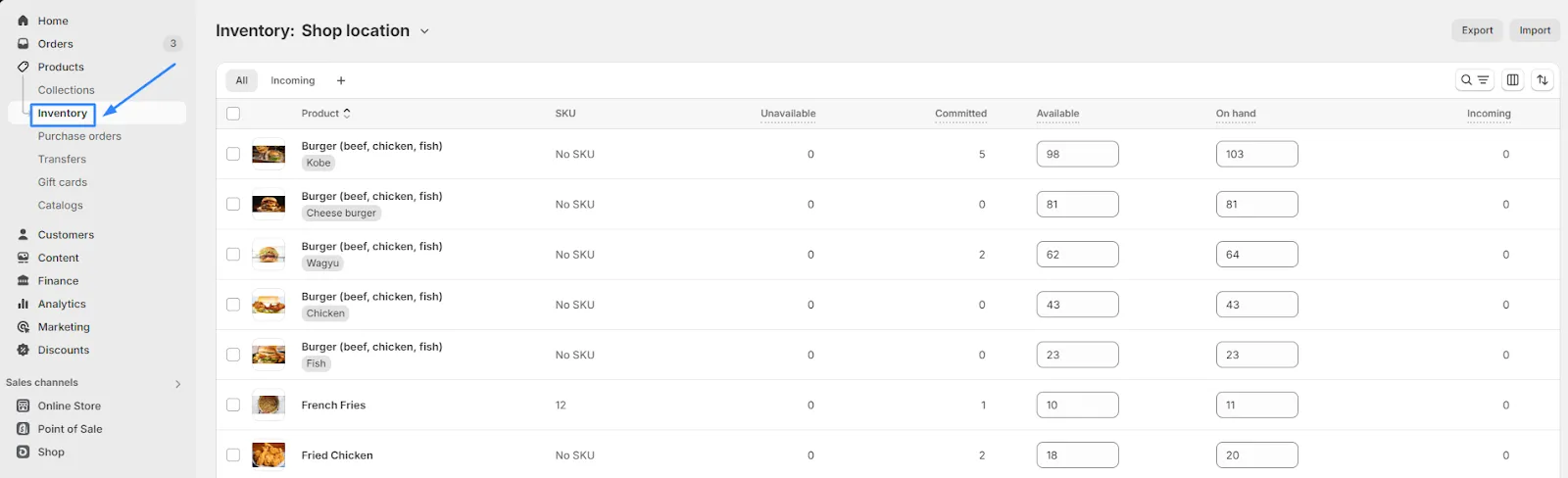Open Collections in the sidebar

[x=67, y=90]
